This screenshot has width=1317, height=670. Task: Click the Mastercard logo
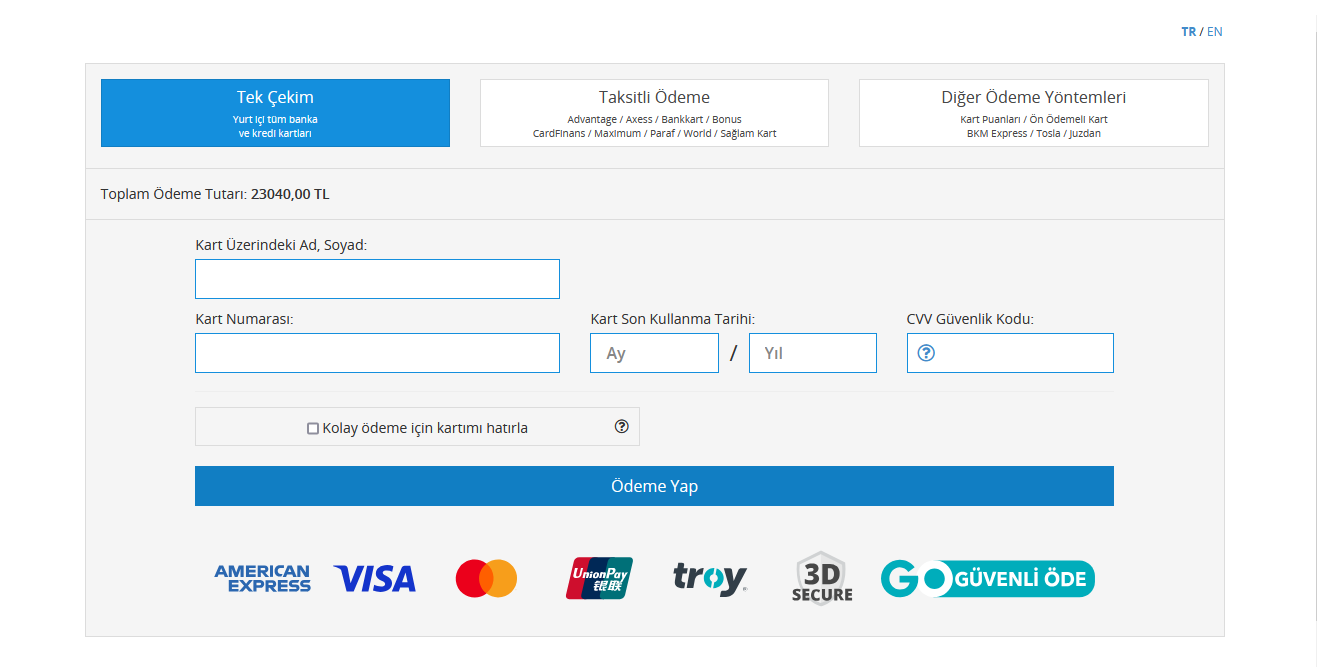486,579
